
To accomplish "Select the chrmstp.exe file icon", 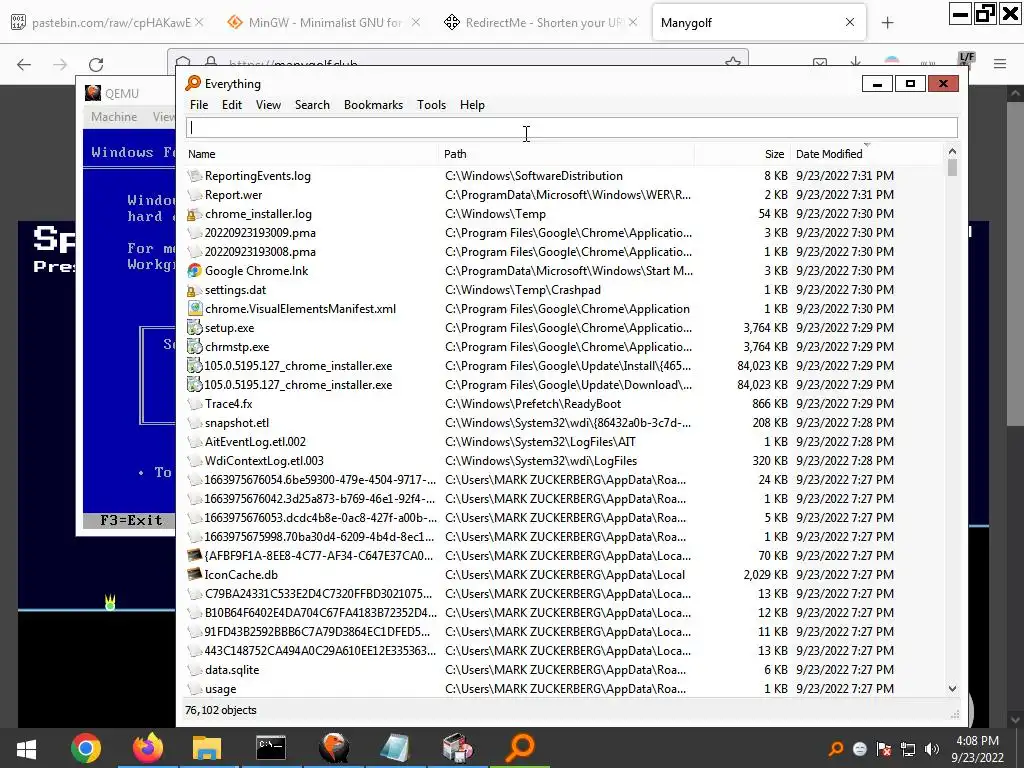I will coord(194,347).
